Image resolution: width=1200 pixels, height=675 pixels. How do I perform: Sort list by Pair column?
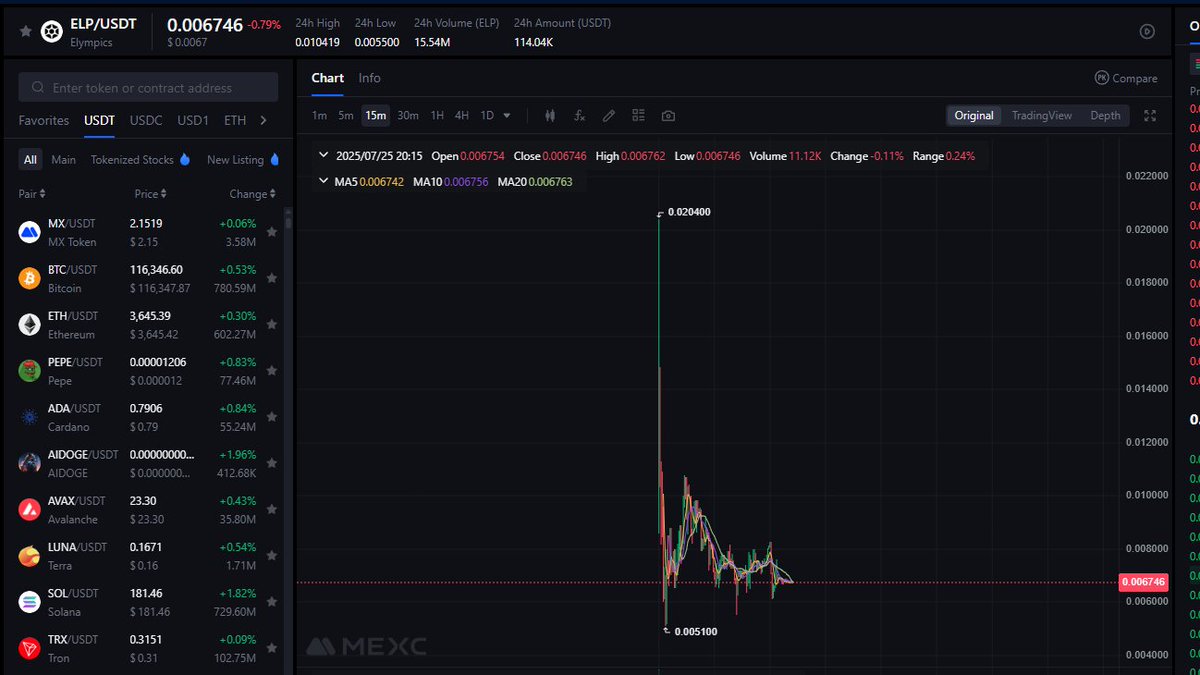[x=32, y=194]
